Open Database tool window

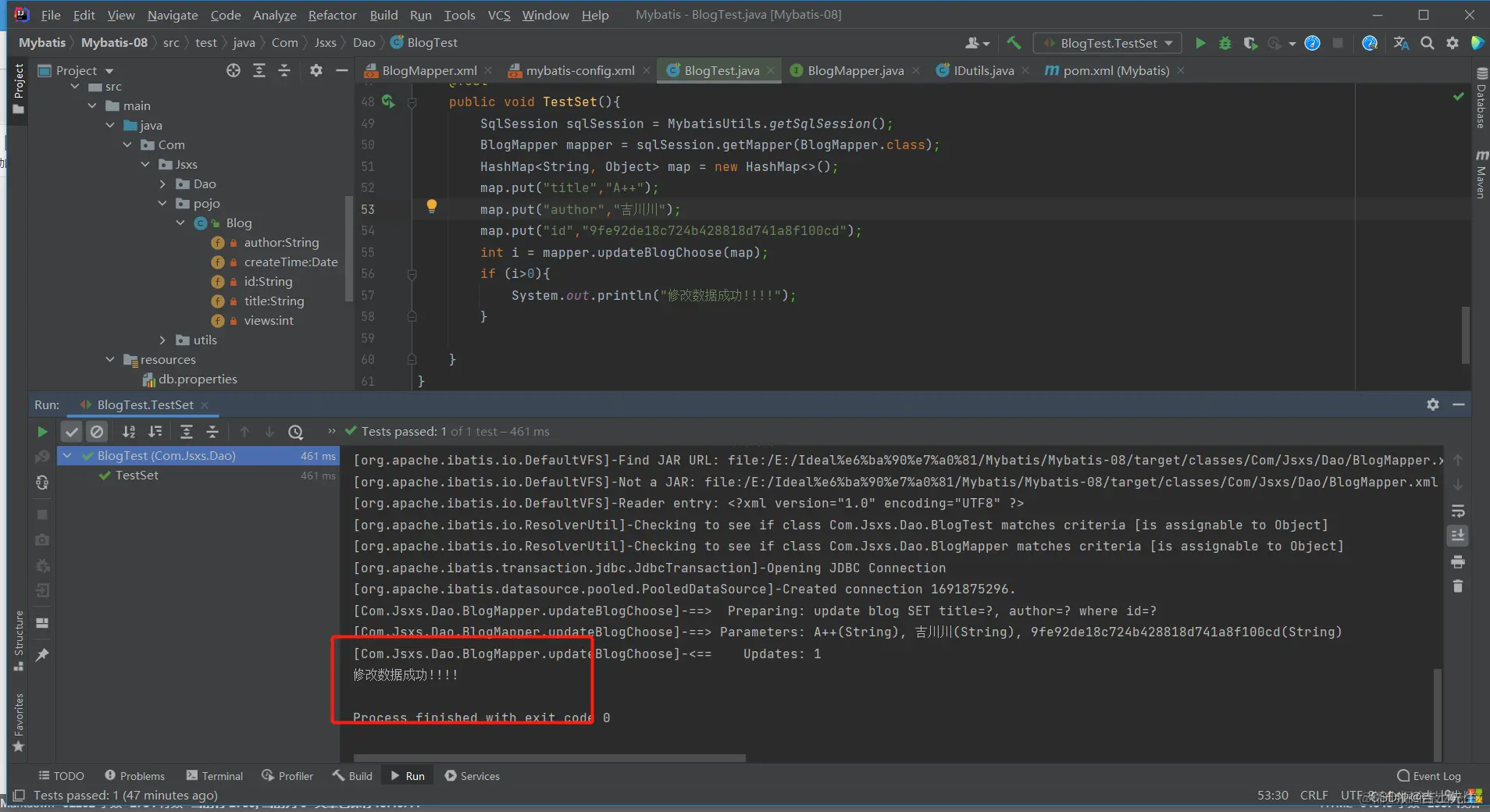[1481, 99]
